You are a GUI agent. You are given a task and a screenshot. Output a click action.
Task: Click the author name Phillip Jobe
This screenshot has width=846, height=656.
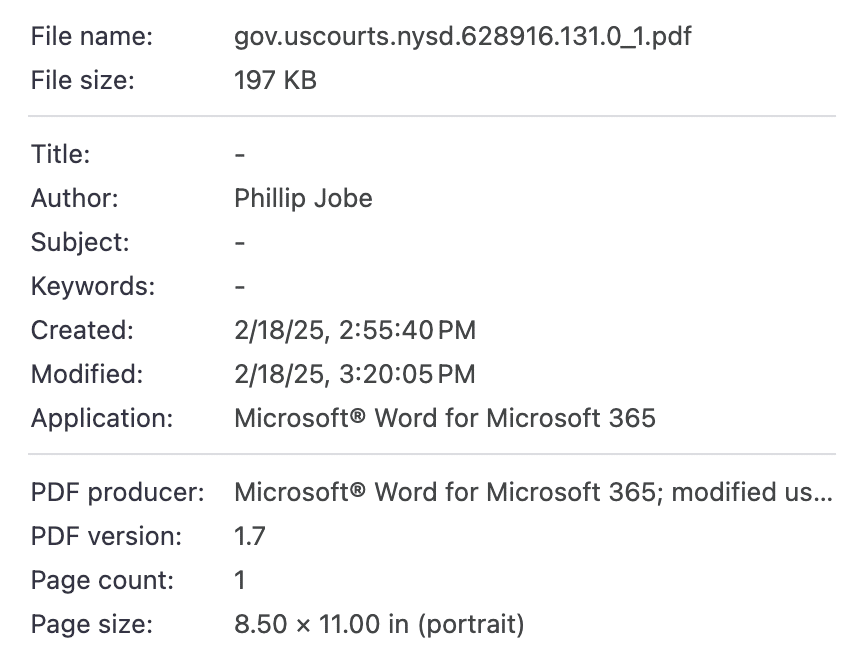[x=303, y=198]
